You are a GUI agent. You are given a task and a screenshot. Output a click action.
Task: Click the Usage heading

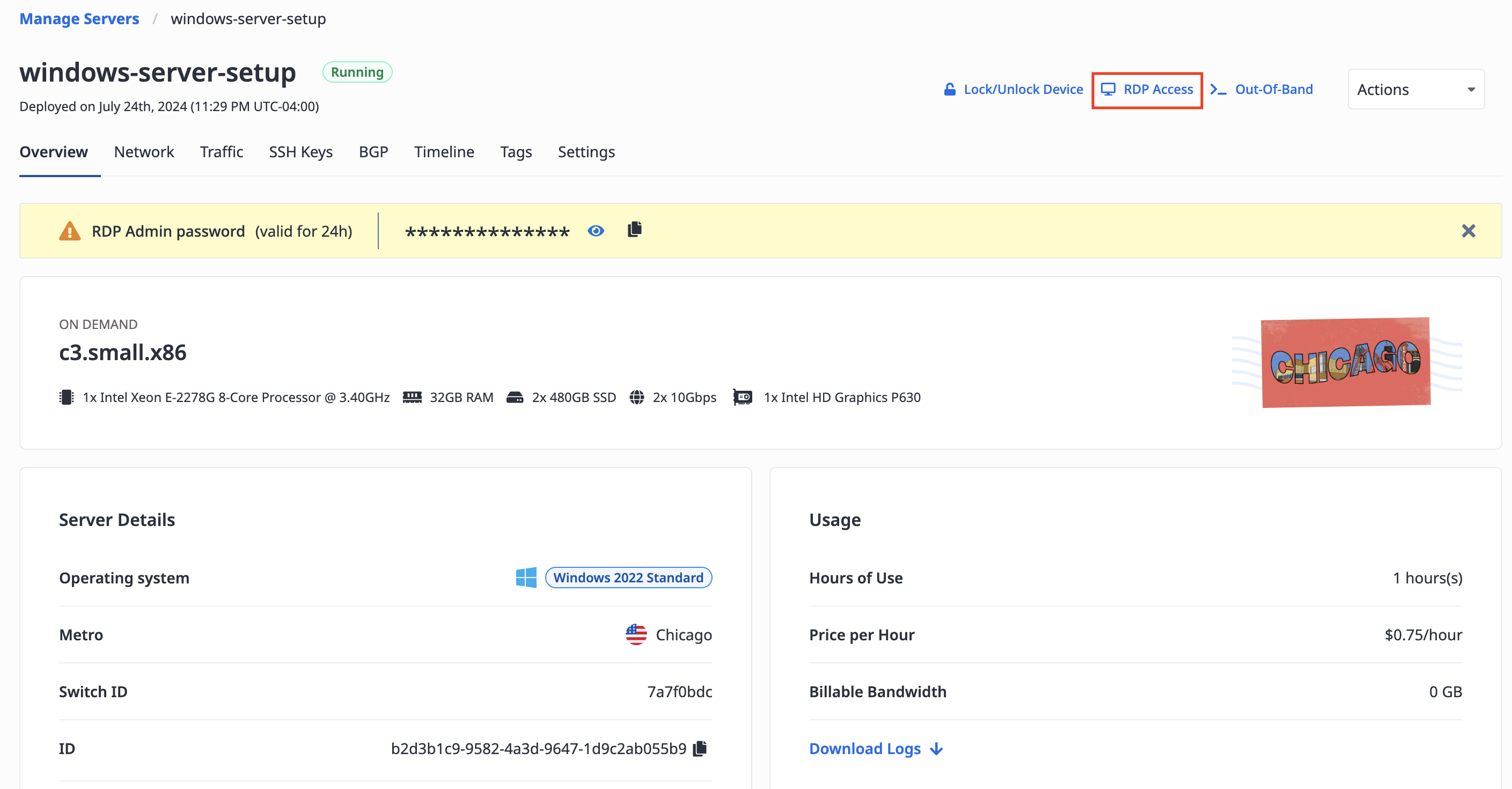pyautogui.click(x=835, y=520)
